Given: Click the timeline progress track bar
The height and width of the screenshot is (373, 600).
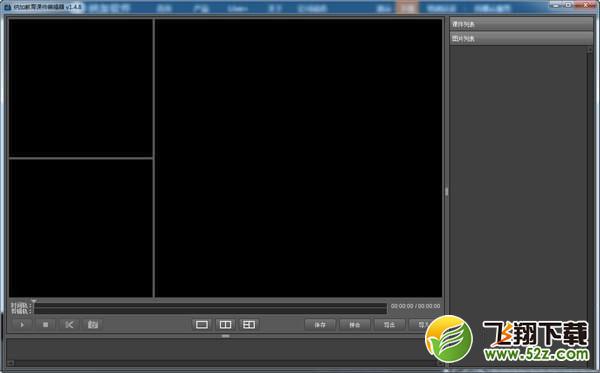Looking at the screenshot, I should coord(210,308).
